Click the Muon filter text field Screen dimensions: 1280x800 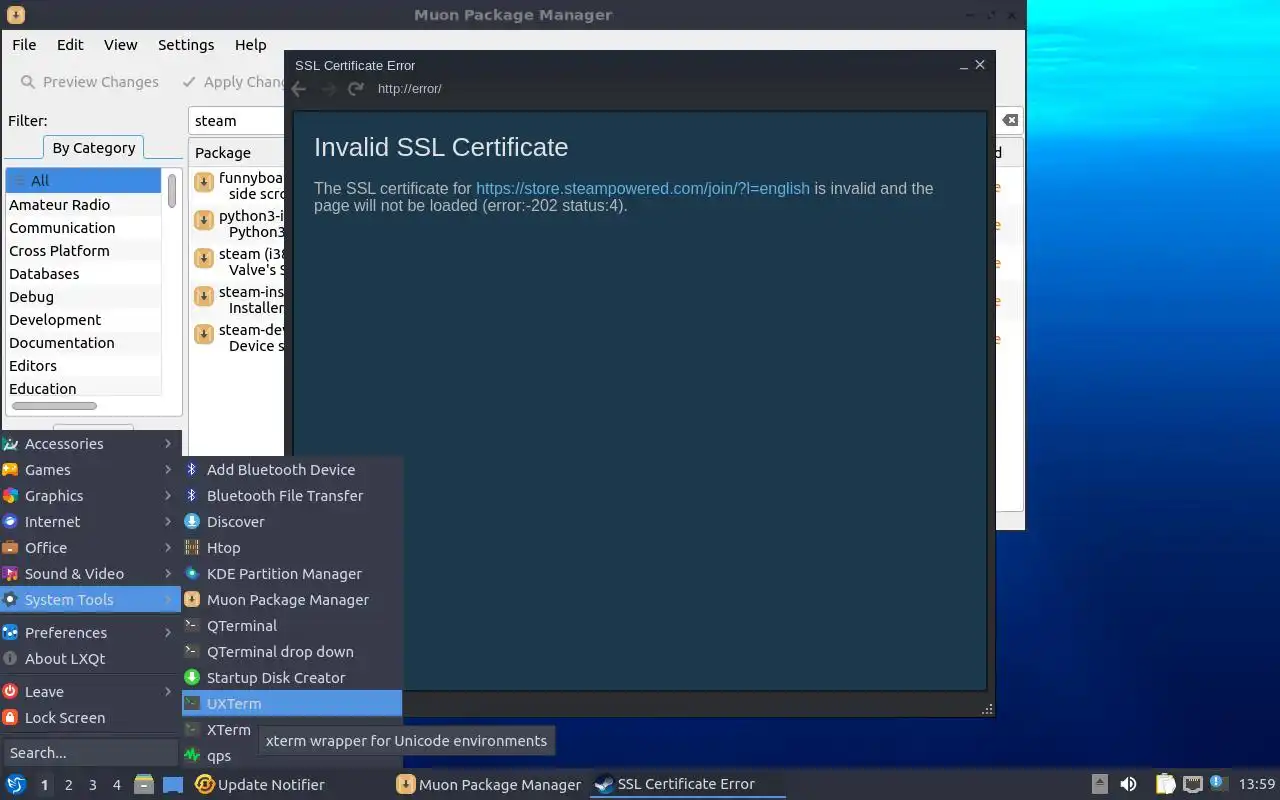click(x=238, y=120)
